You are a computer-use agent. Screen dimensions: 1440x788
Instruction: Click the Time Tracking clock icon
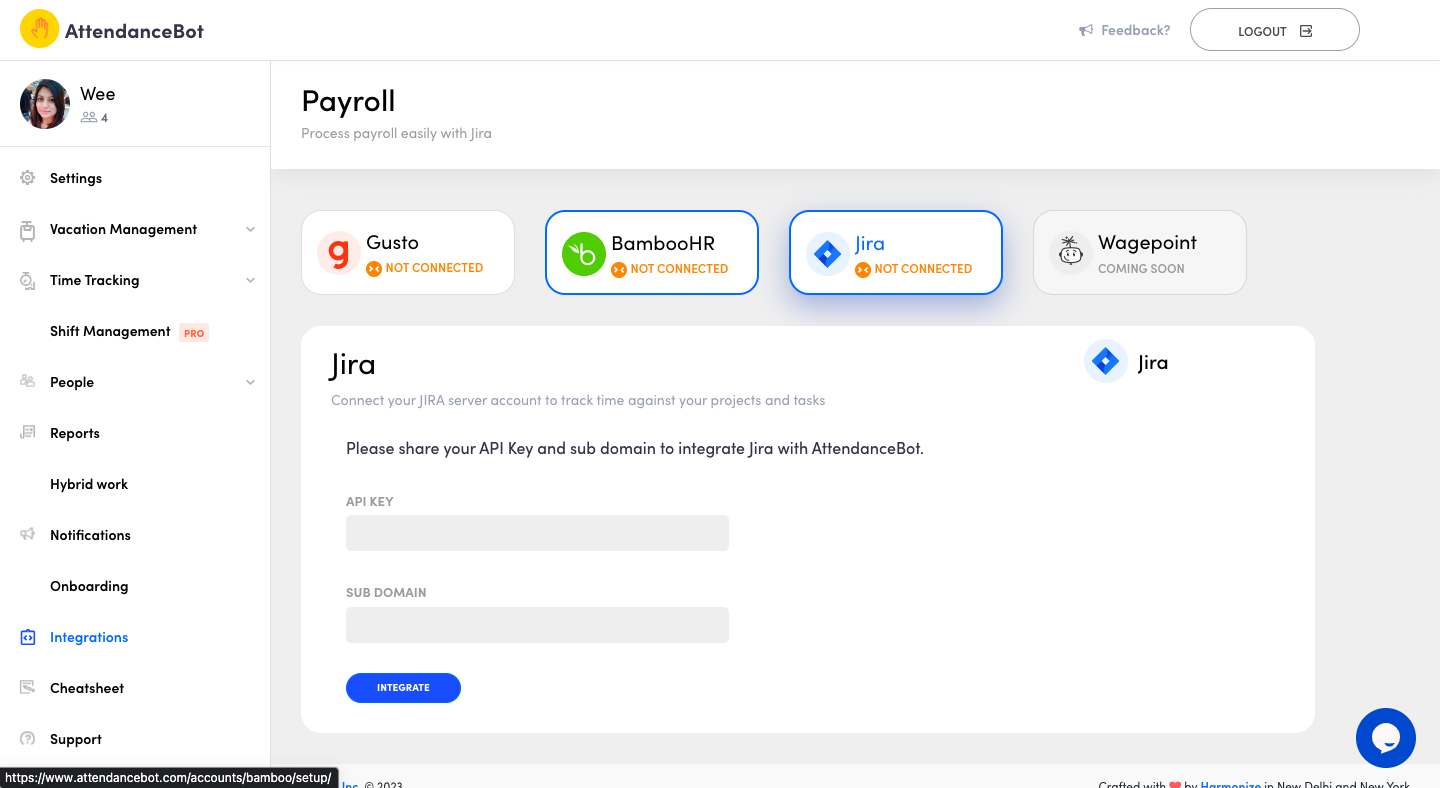(x=28, y=281)
